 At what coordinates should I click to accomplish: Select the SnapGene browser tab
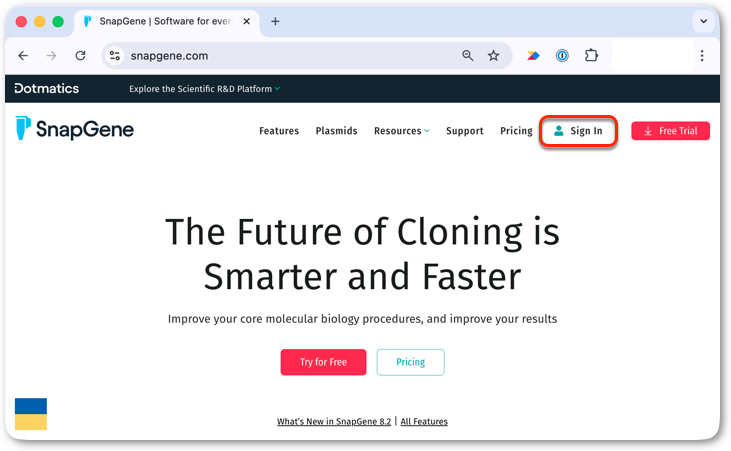pos(166,21)
